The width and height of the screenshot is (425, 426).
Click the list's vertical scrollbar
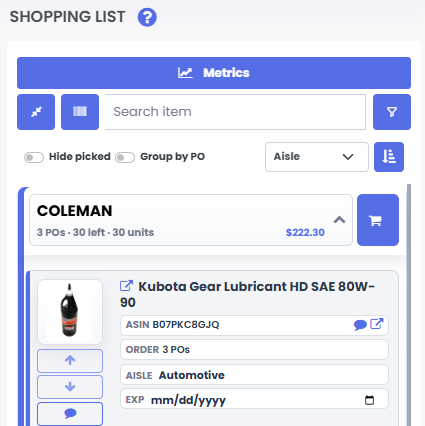tap(409, 305)
